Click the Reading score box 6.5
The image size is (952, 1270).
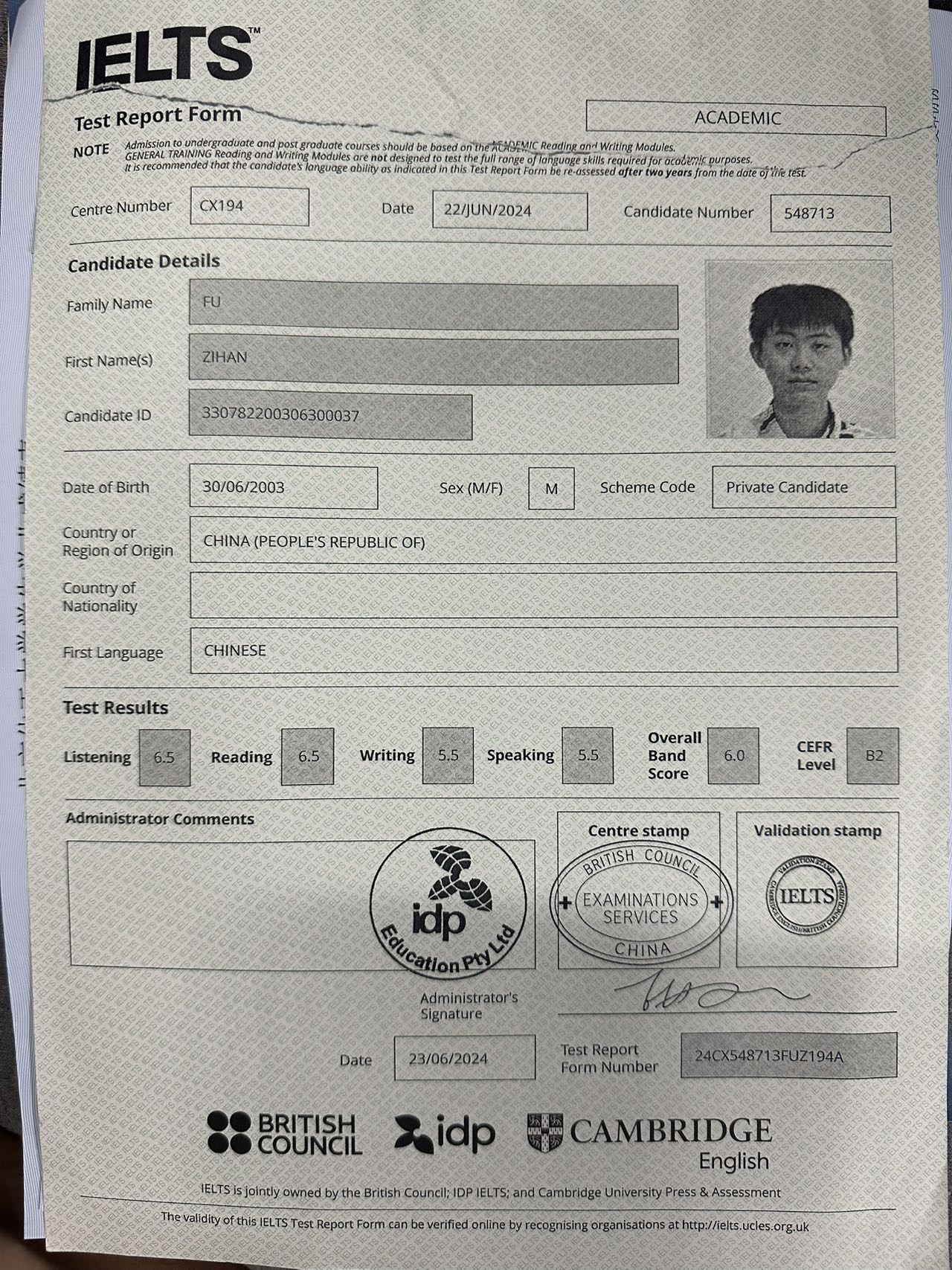click(308, 756)
